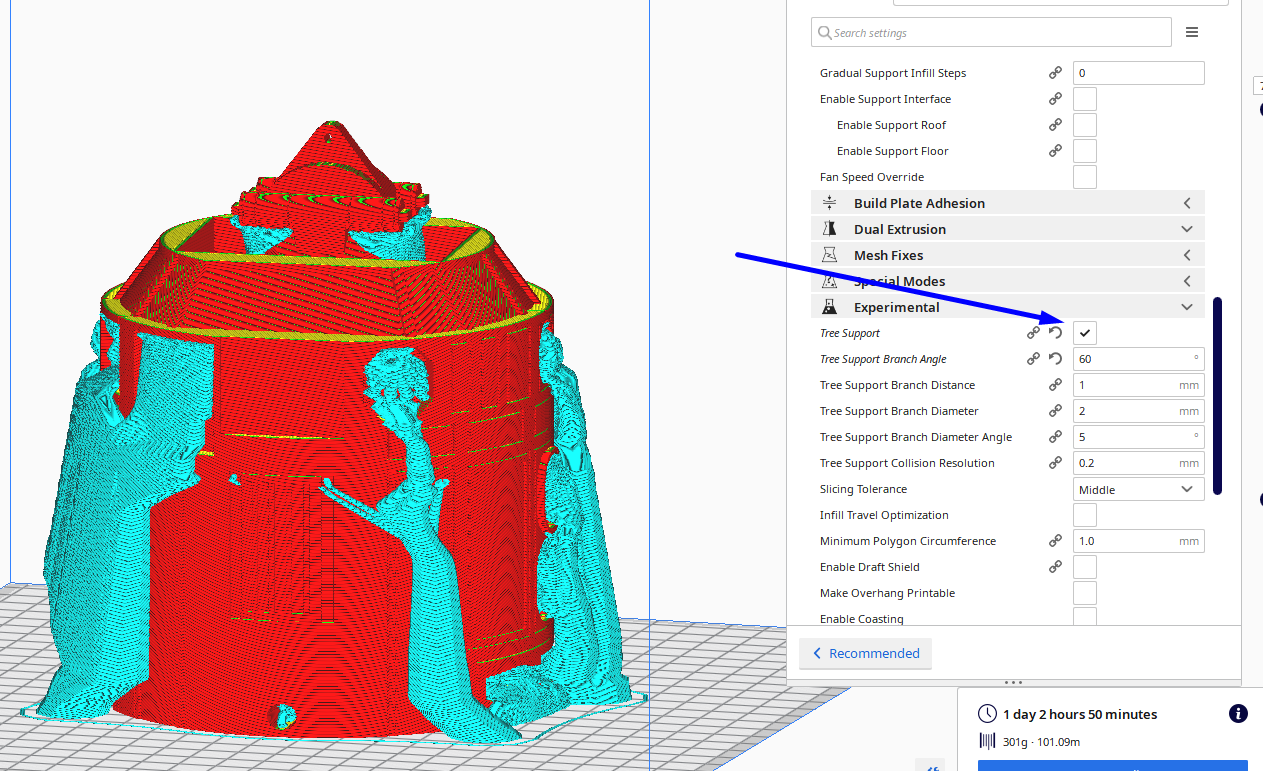Open print info icon next to time estimate

pos(1237,714)
